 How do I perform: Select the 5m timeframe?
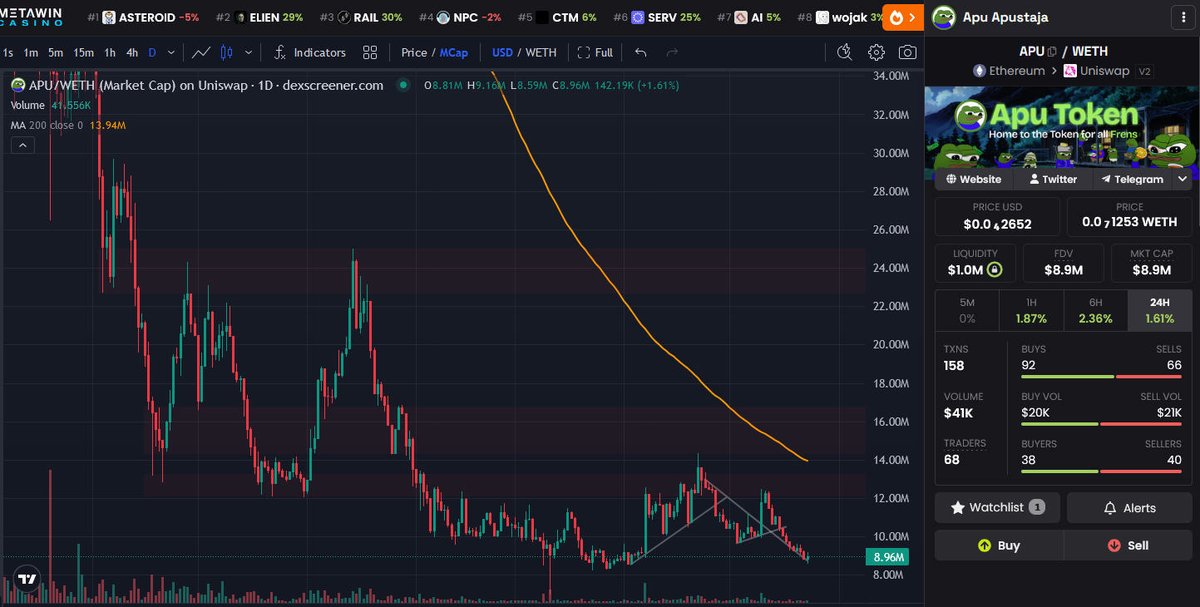click(x=56, y=52)
